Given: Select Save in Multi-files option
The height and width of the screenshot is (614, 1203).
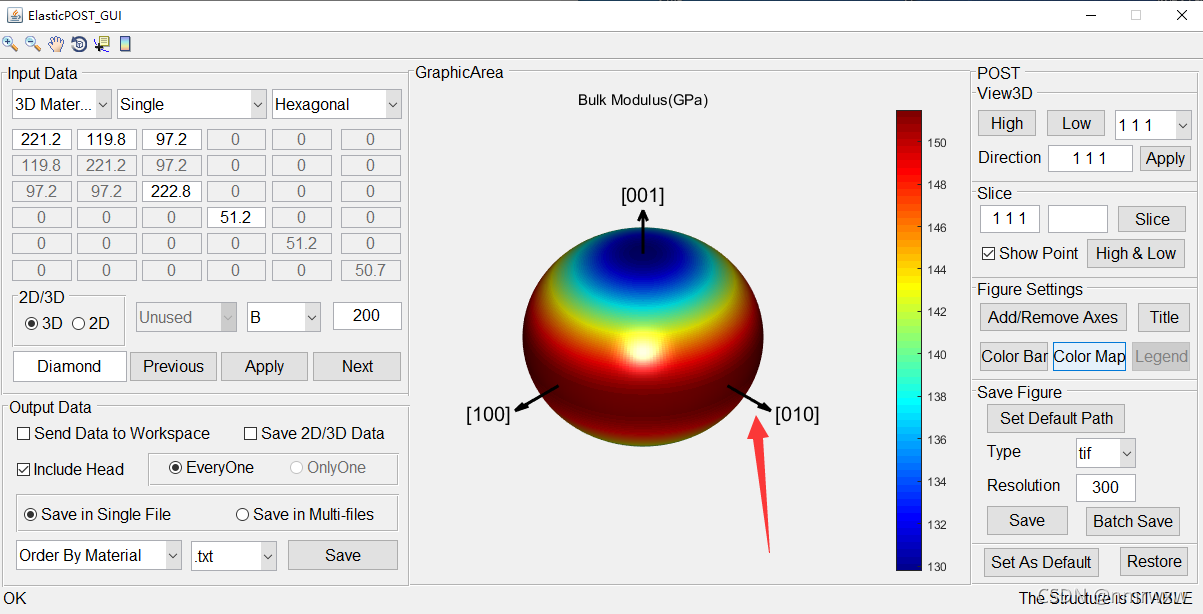Looking at the screenshot, I should click(x=242, y=515).
